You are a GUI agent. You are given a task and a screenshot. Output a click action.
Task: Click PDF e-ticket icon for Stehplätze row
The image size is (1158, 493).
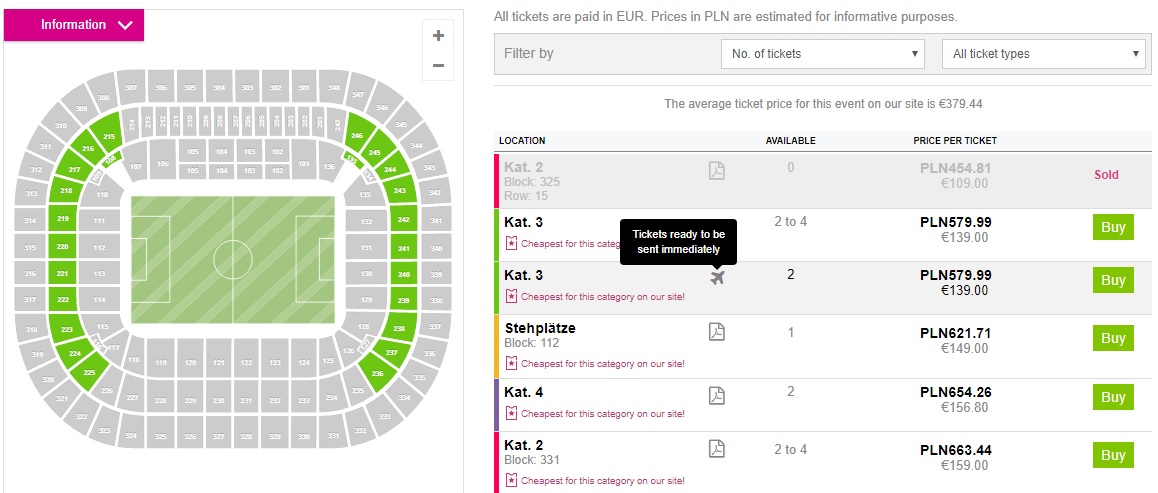pyautogui.click(x=716, y=331)
